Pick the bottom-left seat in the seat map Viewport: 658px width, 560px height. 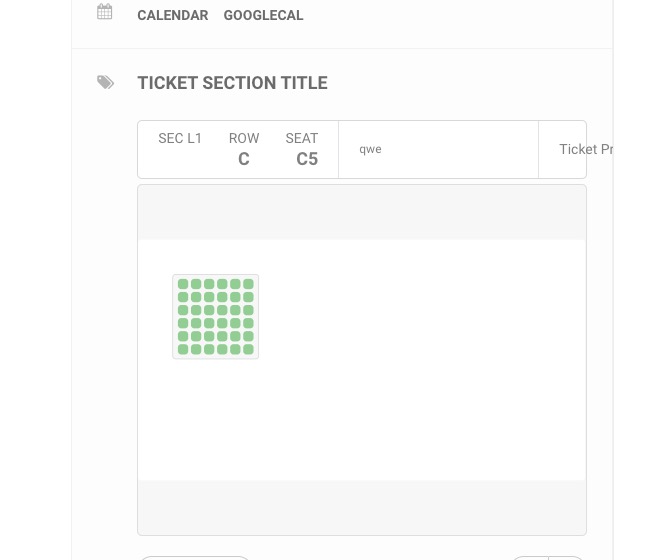click(x=183, y=349)
